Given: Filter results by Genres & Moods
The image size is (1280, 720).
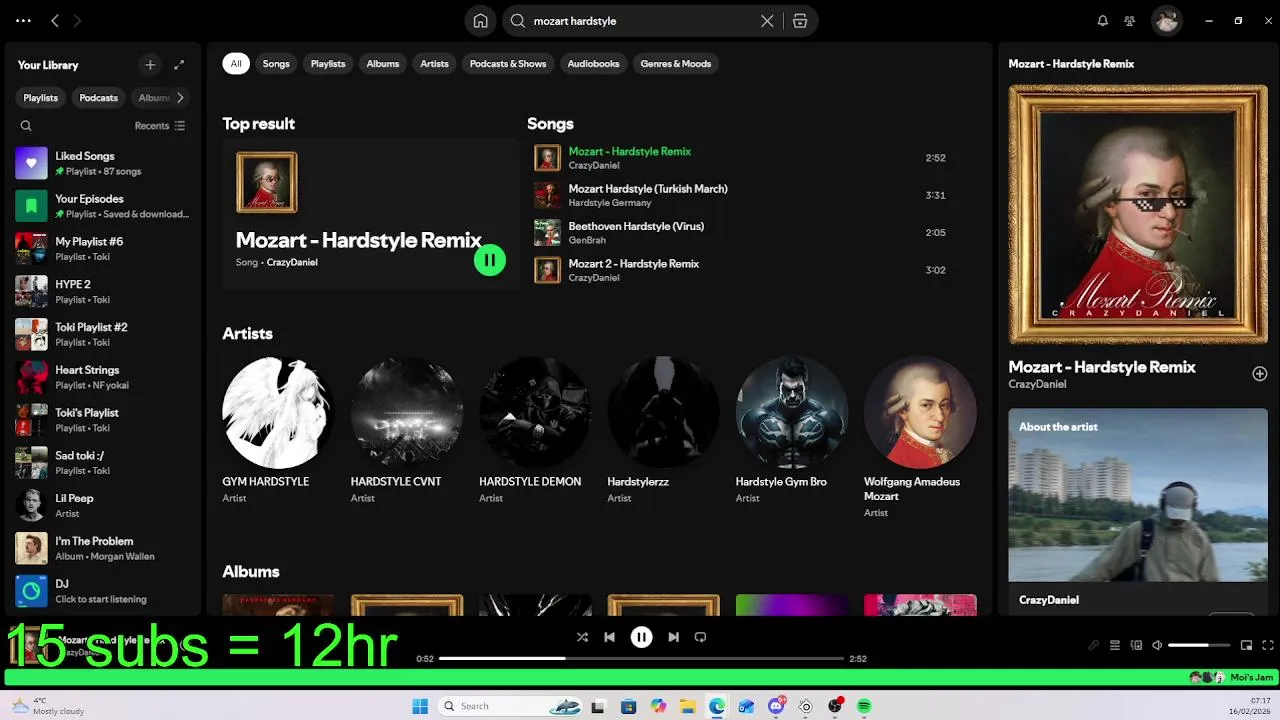Looking at the screenshot, I should click(x=676, y=64).
